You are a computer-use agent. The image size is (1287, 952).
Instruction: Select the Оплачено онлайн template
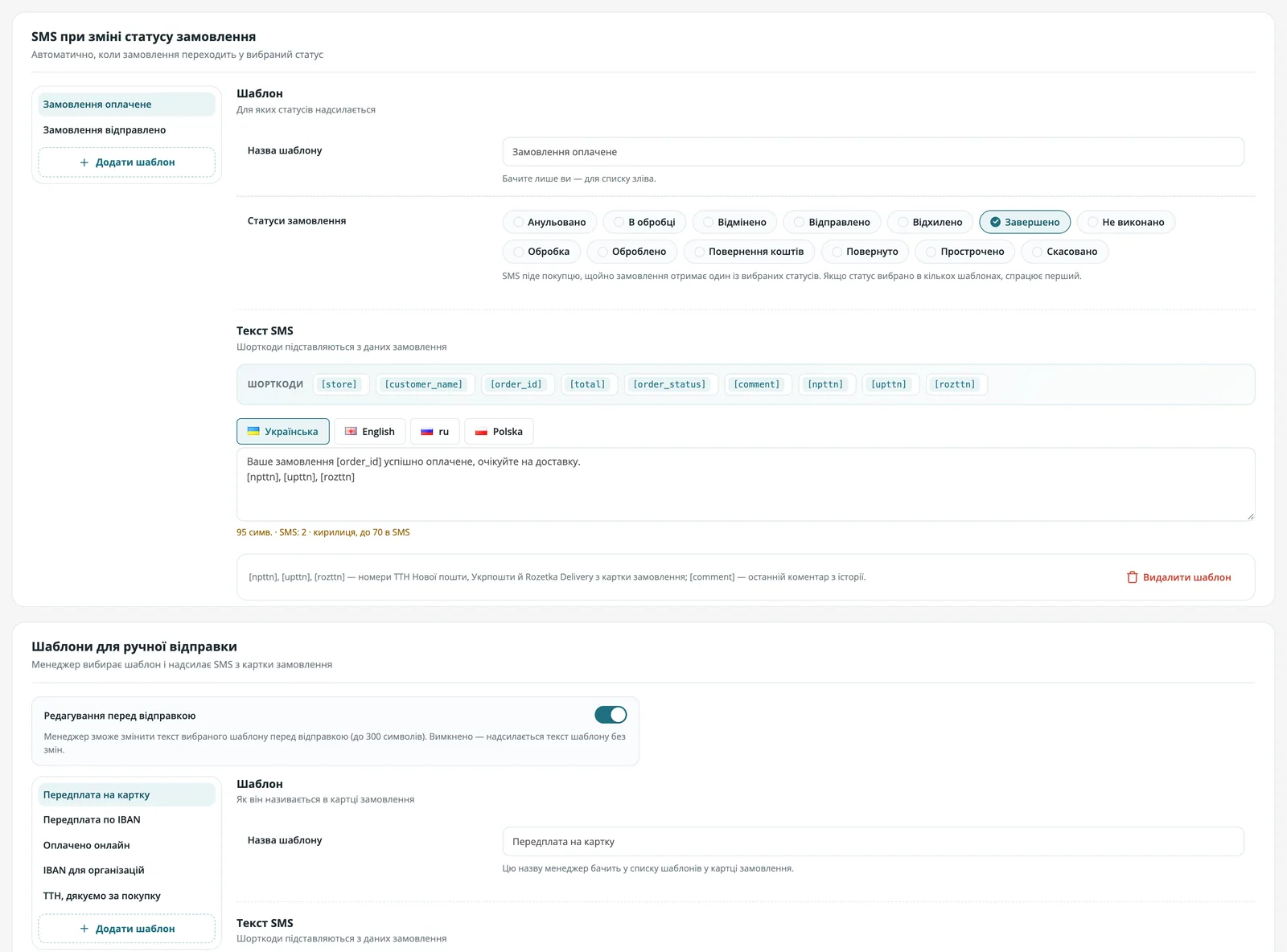(x=126, y=845)
